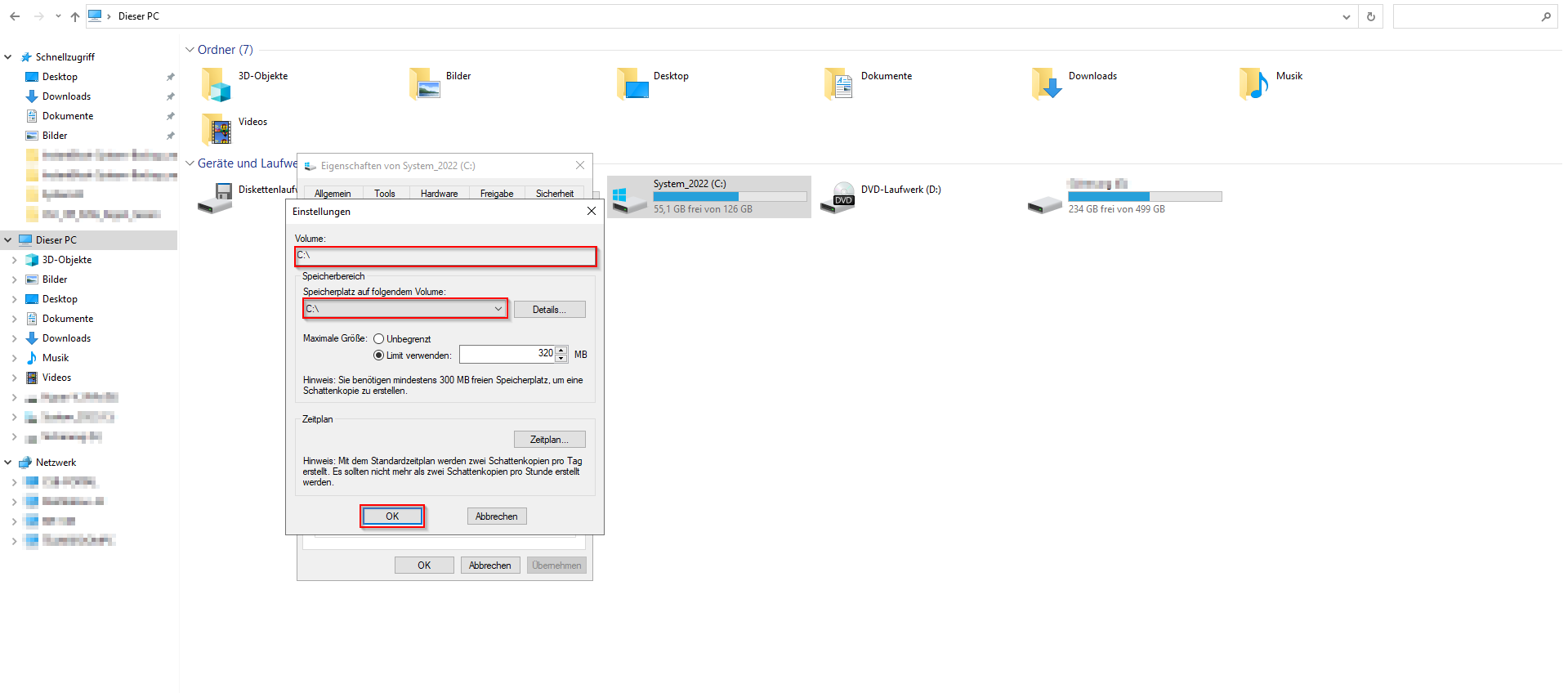Open the Videos folder icon

[x=217, y=129]
